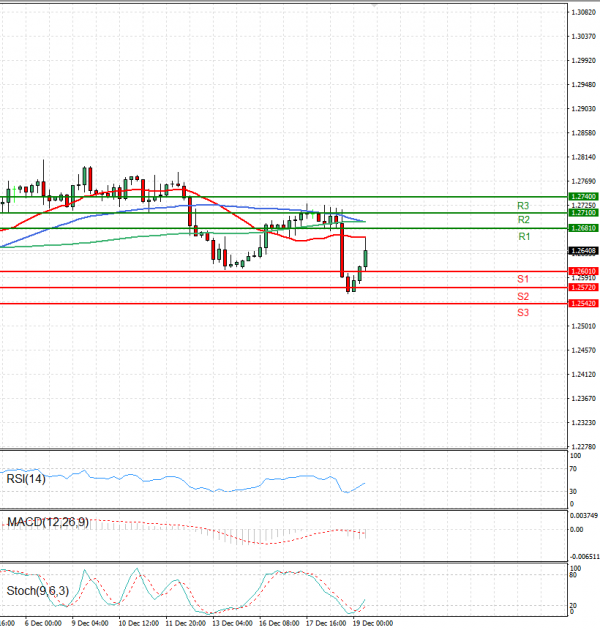Click the 1.22780 price axis value
The height and width of the screenshot is (630, 600).
point(584,447)
